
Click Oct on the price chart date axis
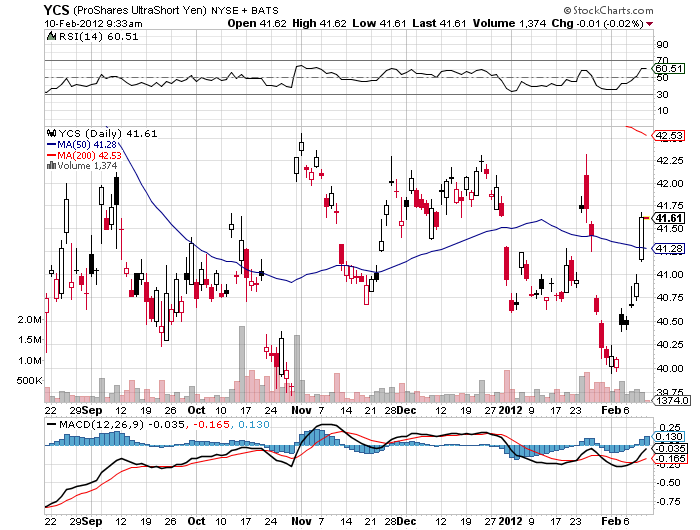coord(196,410)
